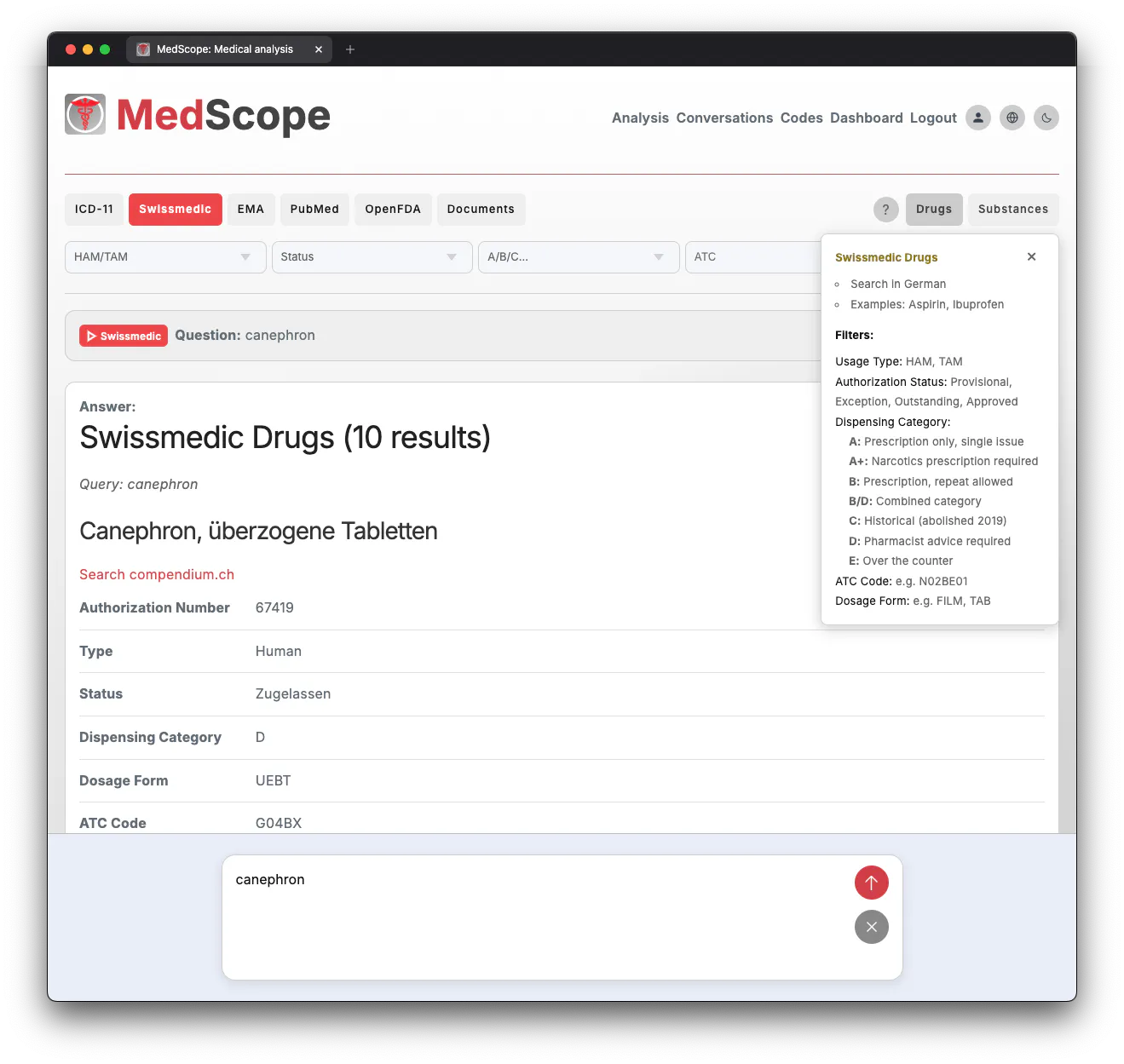
Task: Click the 'B/D: Combined category' entry
Action: click(915, 502)
